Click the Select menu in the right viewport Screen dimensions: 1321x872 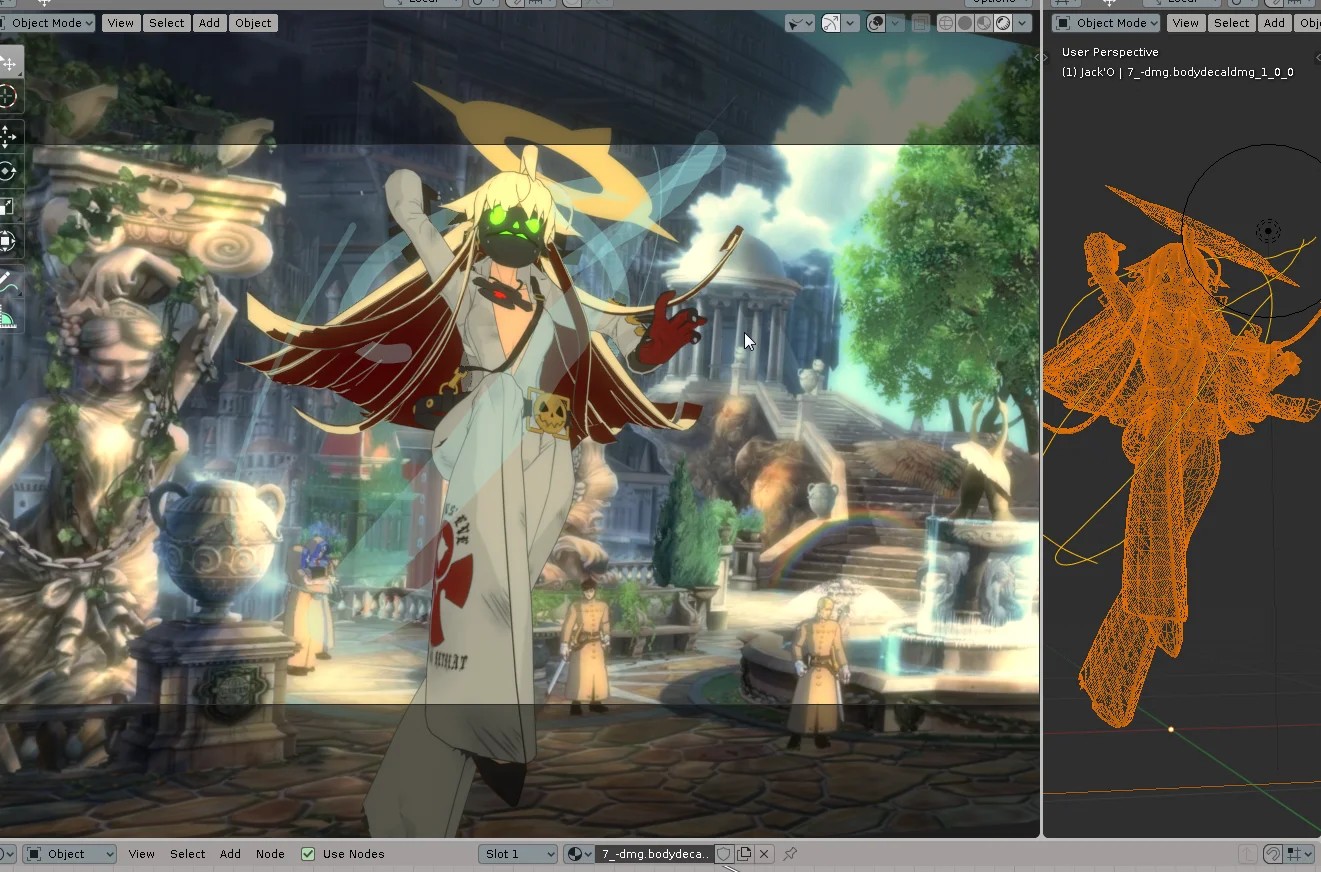pyautogui.click(x=1231, y=22)
